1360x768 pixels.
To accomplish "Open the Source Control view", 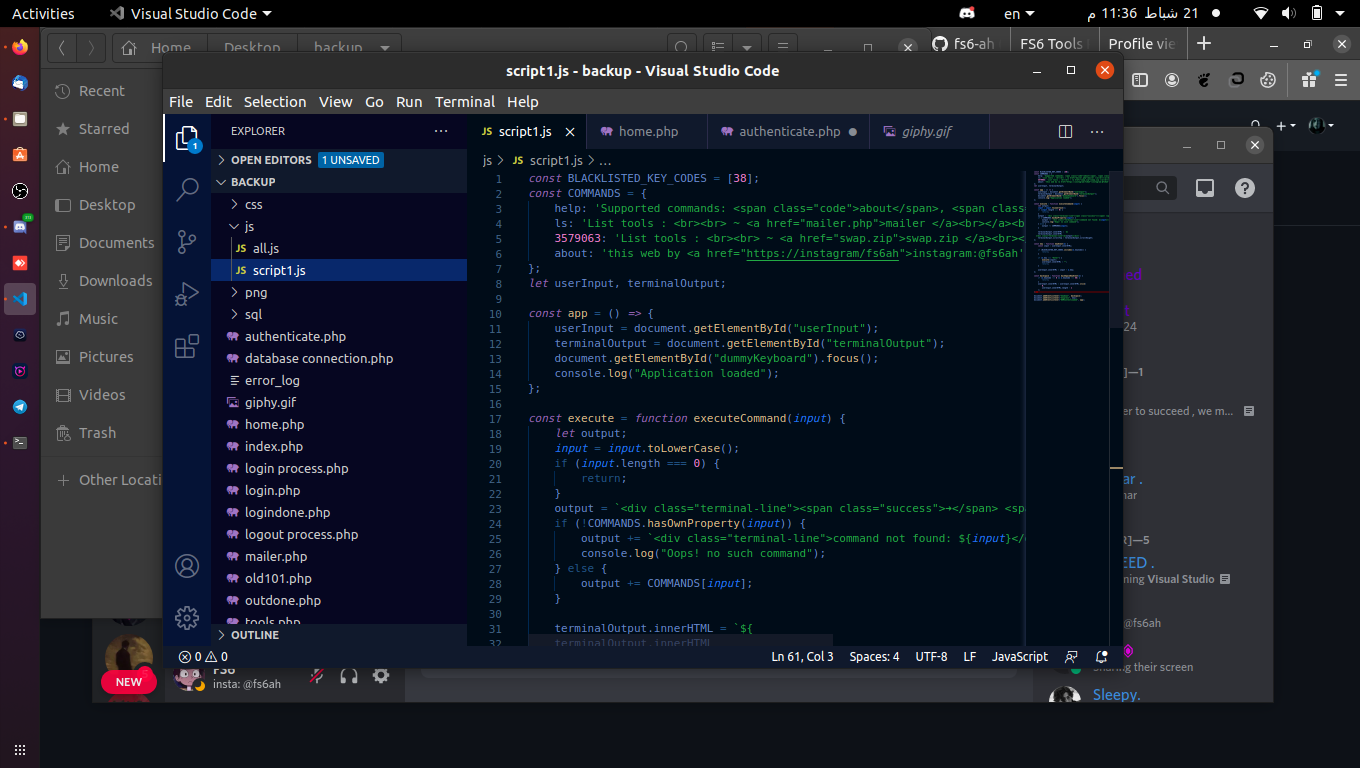I will pos(187,242).
